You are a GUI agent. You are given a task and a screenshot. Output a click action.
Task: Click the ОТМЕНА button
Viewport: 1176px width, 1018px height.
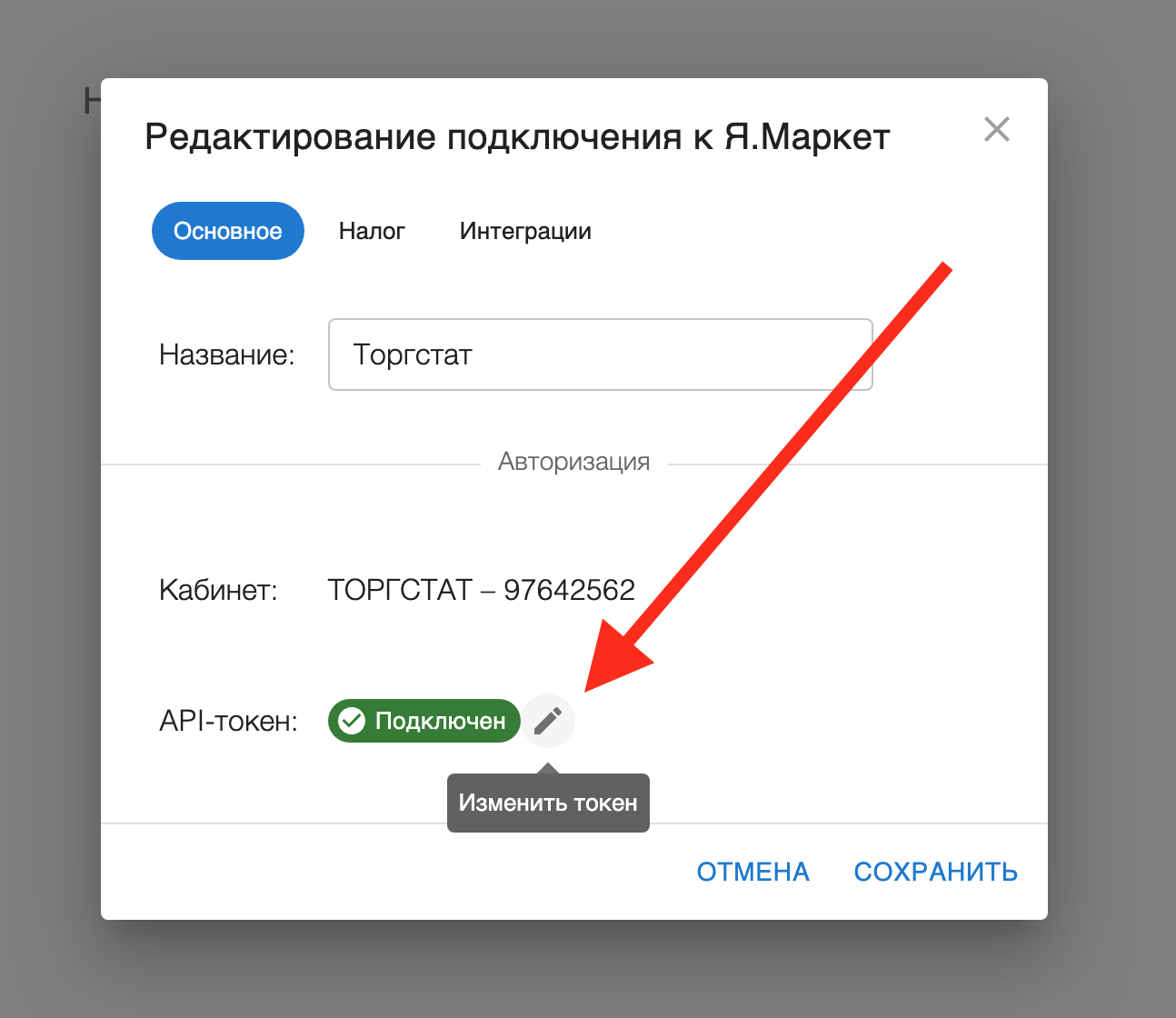click(x=752, y=872)
